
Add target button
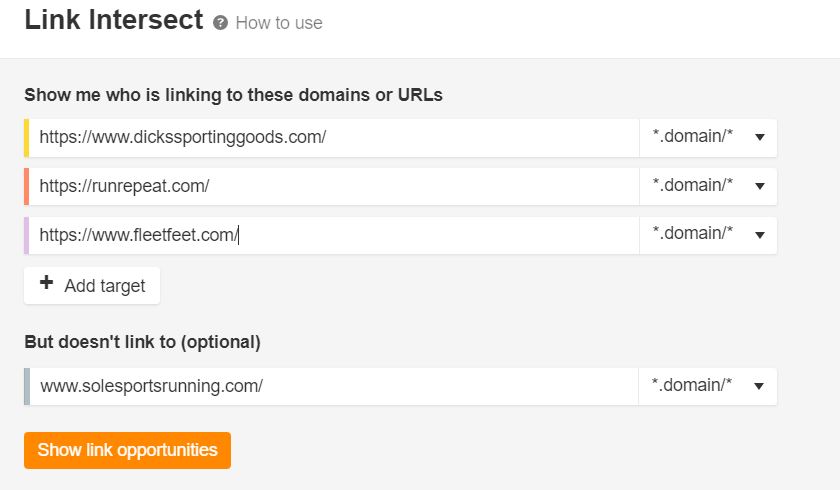pos(92,285)
